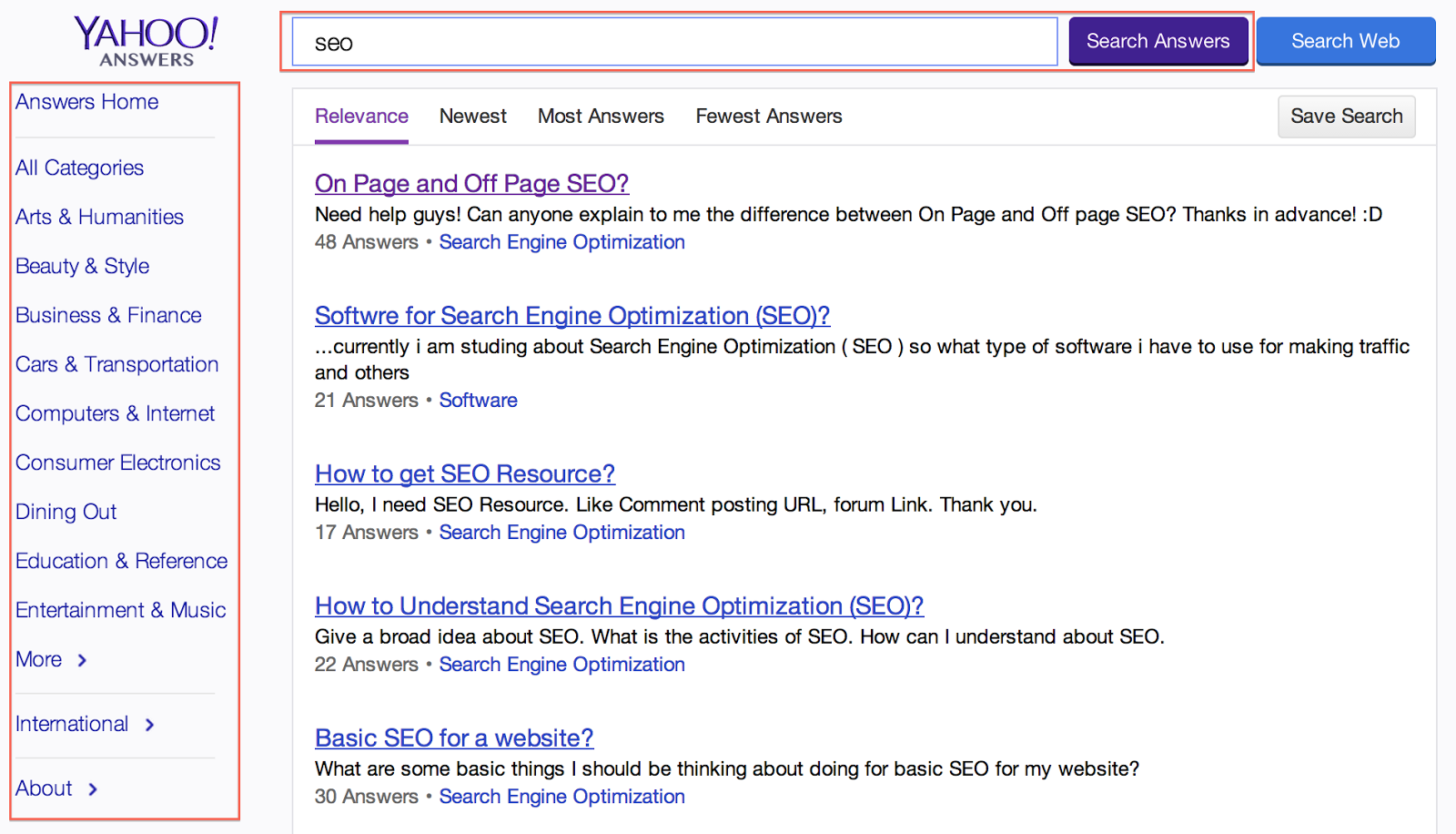Expand the About menu chevron
Viewport: 1456px width, 834px height.
[93, 789]
